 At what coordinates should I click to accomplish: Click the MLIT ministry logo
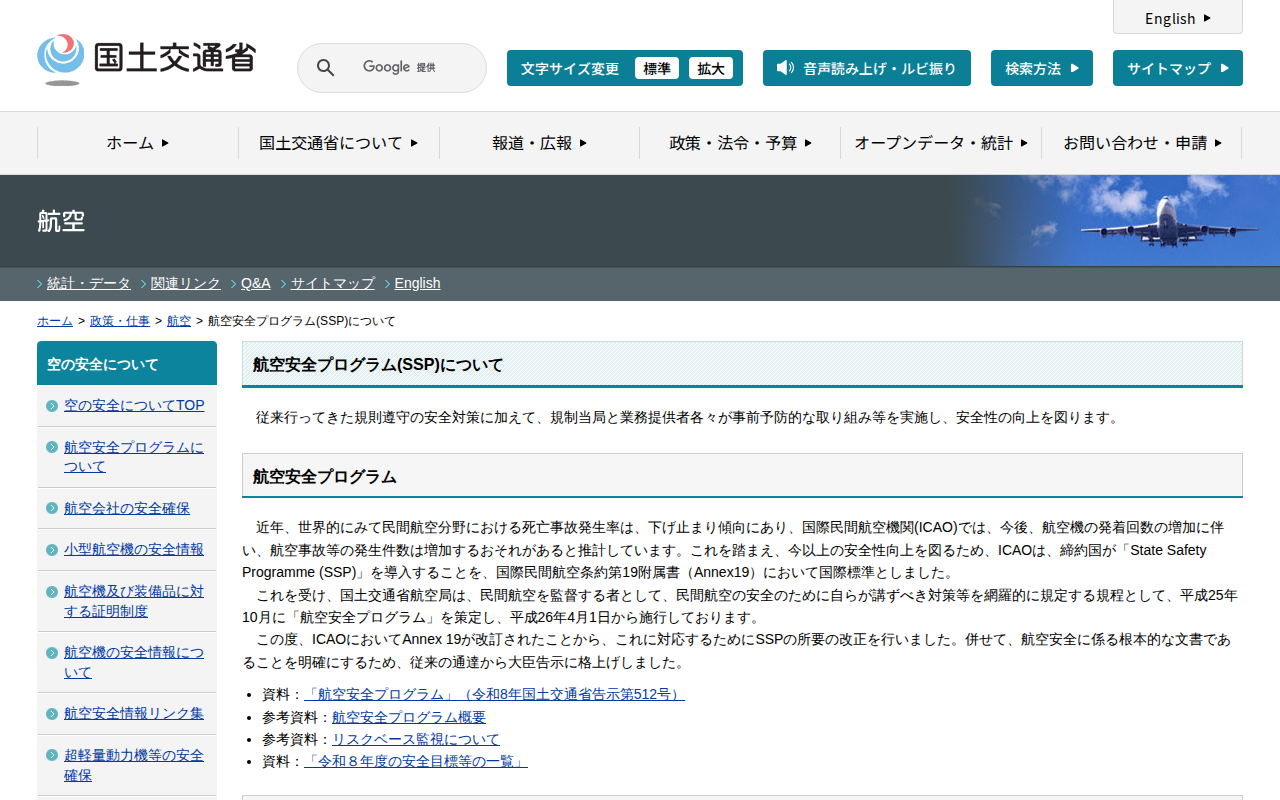point(146,58)
